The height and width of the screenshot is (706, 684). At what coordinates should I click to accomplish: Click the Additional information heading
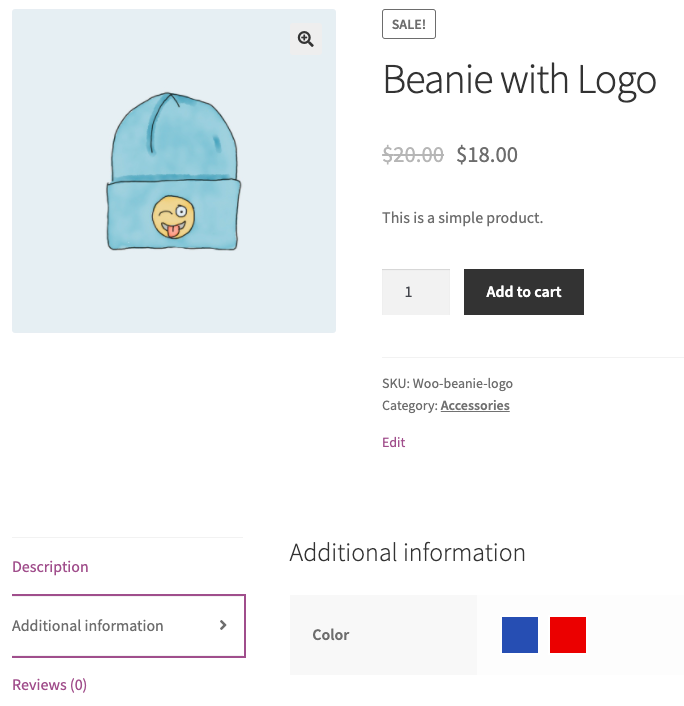pos(407,552)
